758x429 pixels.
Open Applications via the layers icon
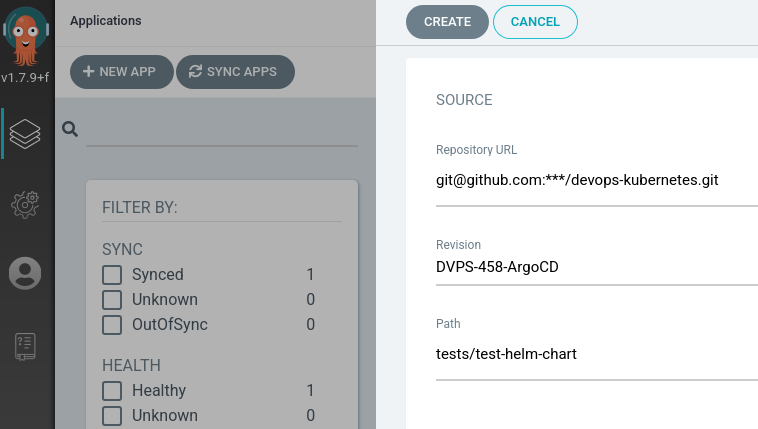(25, 134)
